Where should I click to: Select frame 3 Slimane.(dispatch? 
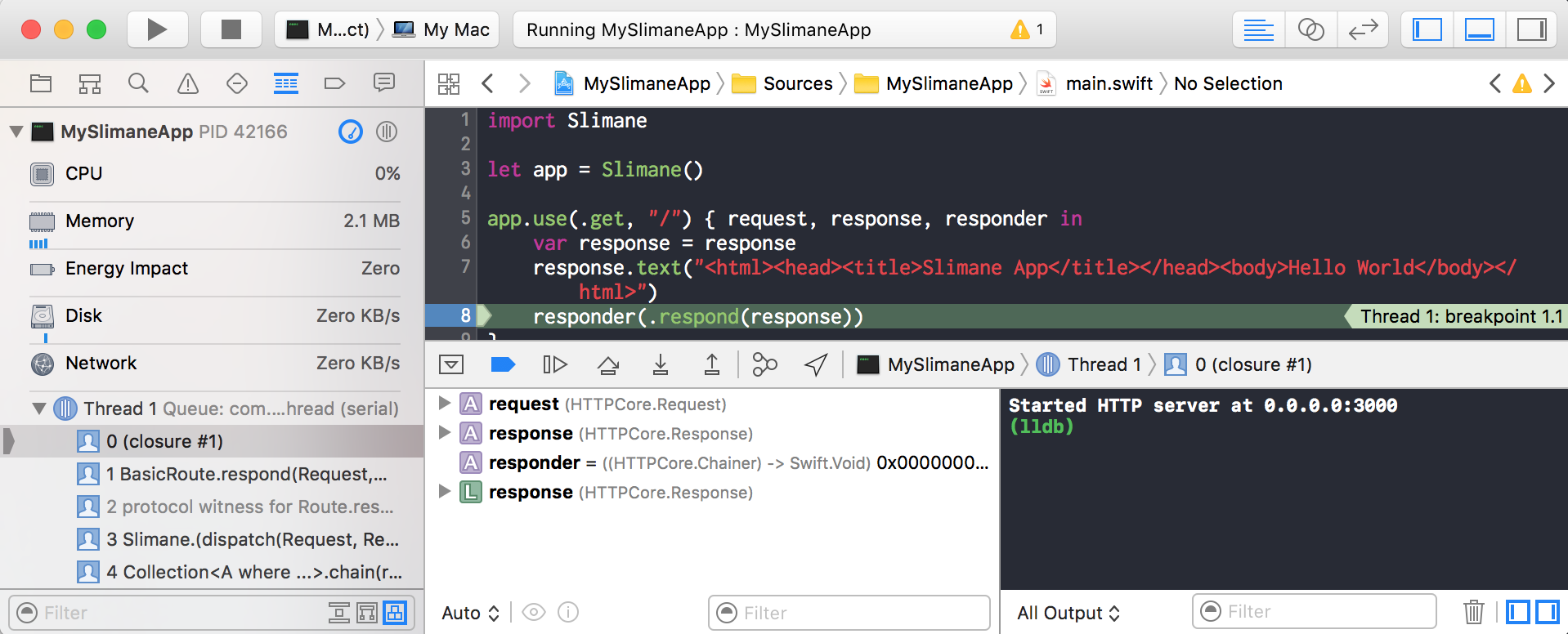pos(212,539)
